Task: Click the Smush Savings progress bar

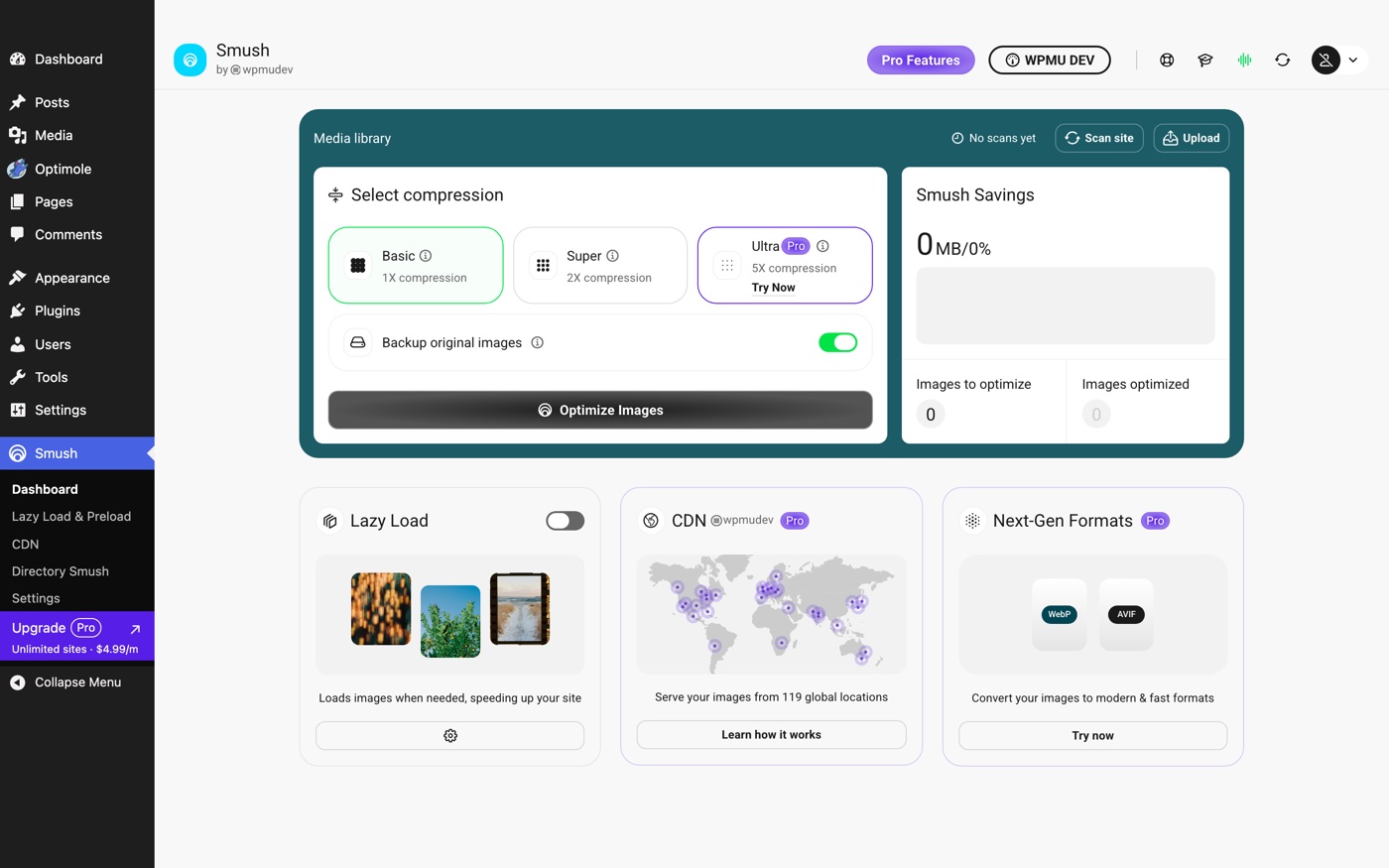Action: [1066, 306]
